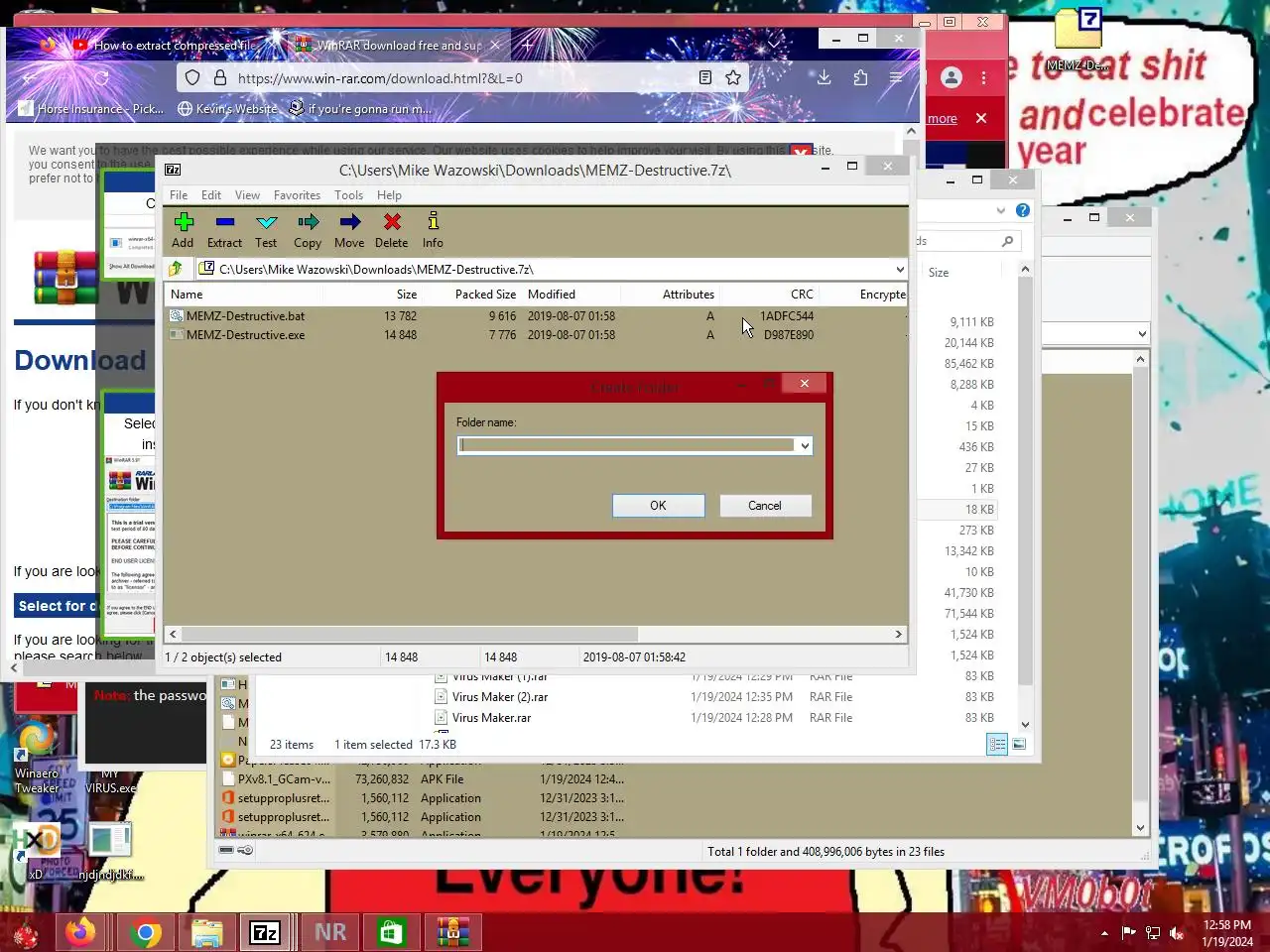Click the Chrome profile avatar icon

(x=952, y=77)
